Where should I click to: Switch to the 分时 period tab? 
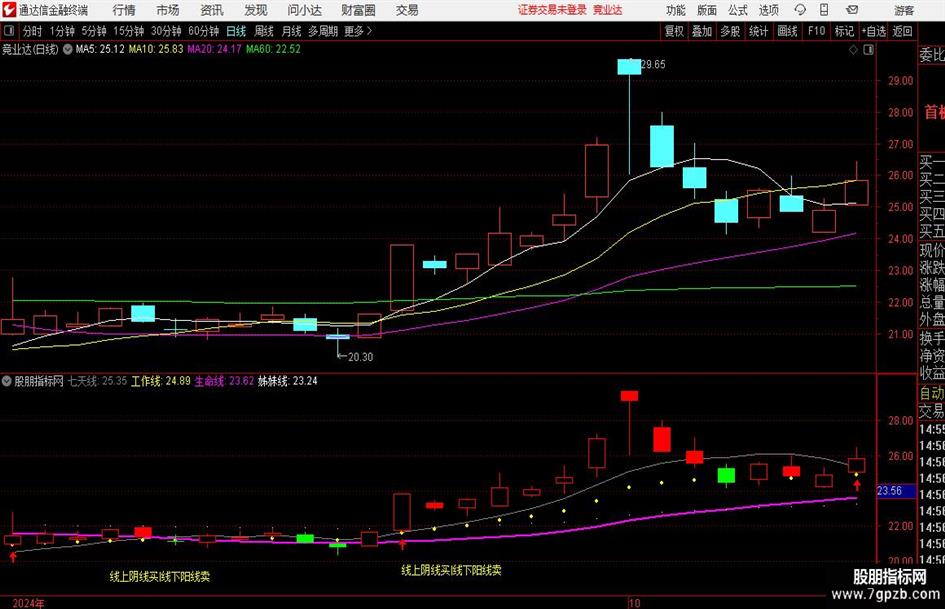click(33, 31)
